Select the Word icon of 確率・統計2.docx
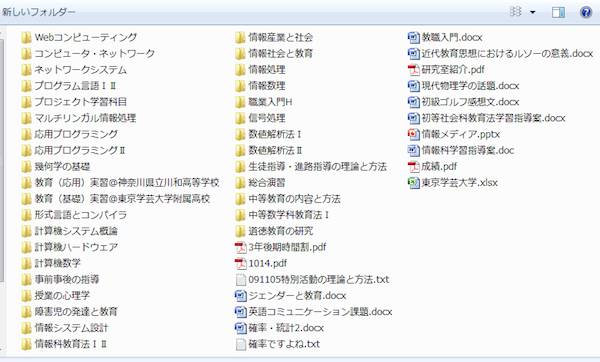The width and height of the screenshot is (600, 362). (240, 328)
